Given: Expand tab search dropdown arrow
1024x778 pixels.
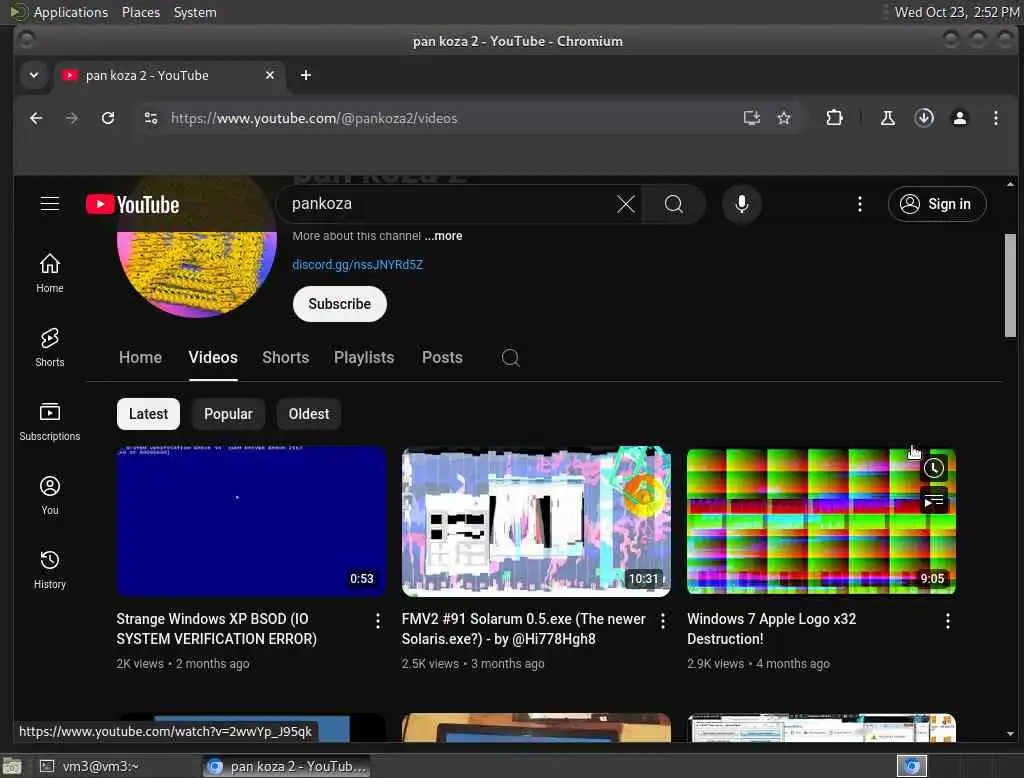Looking at the screenshot, I should coord(34,75).
